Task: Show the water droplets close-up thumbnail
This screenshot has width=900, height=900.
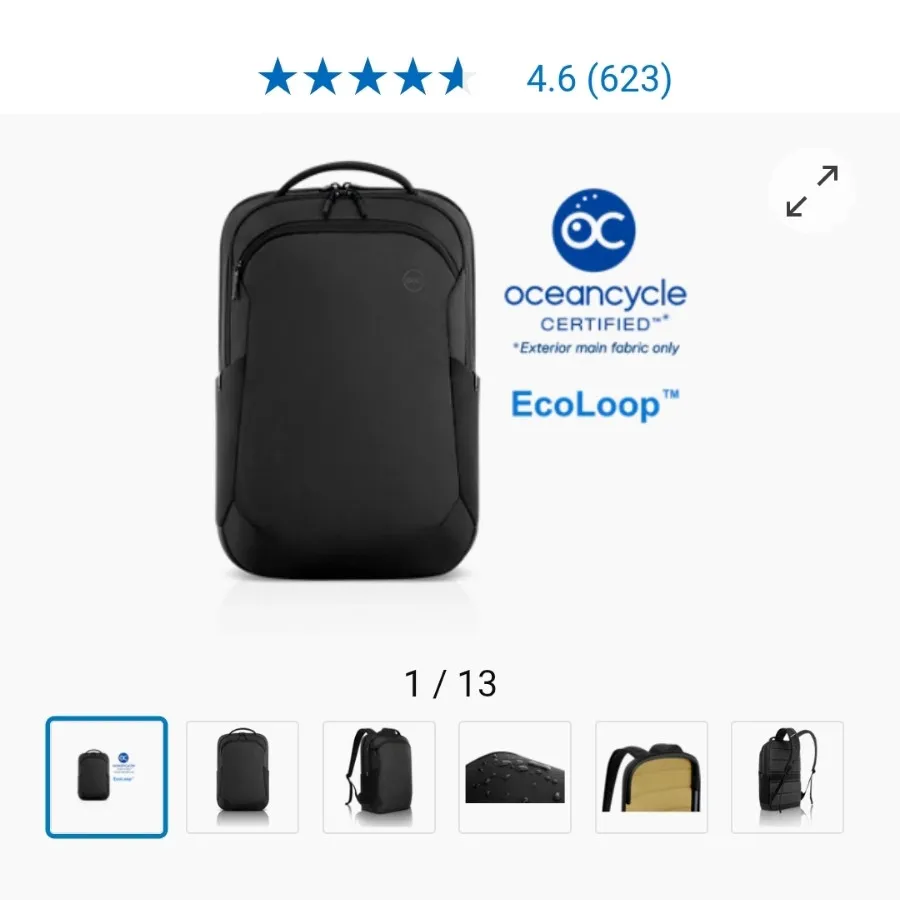Action: click(515, 777)
